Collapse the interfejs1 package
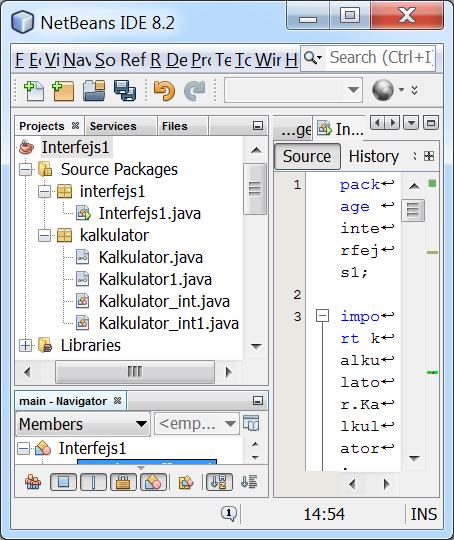This screenshot has height=540, width=454. (x=44, y=192)
